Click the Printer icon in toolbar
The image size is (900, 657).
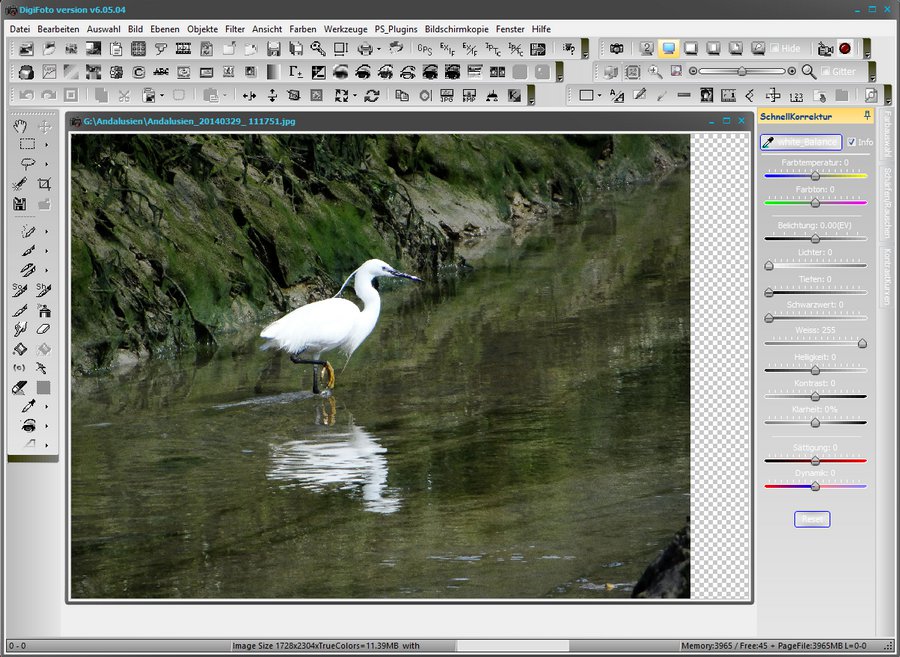365,48
